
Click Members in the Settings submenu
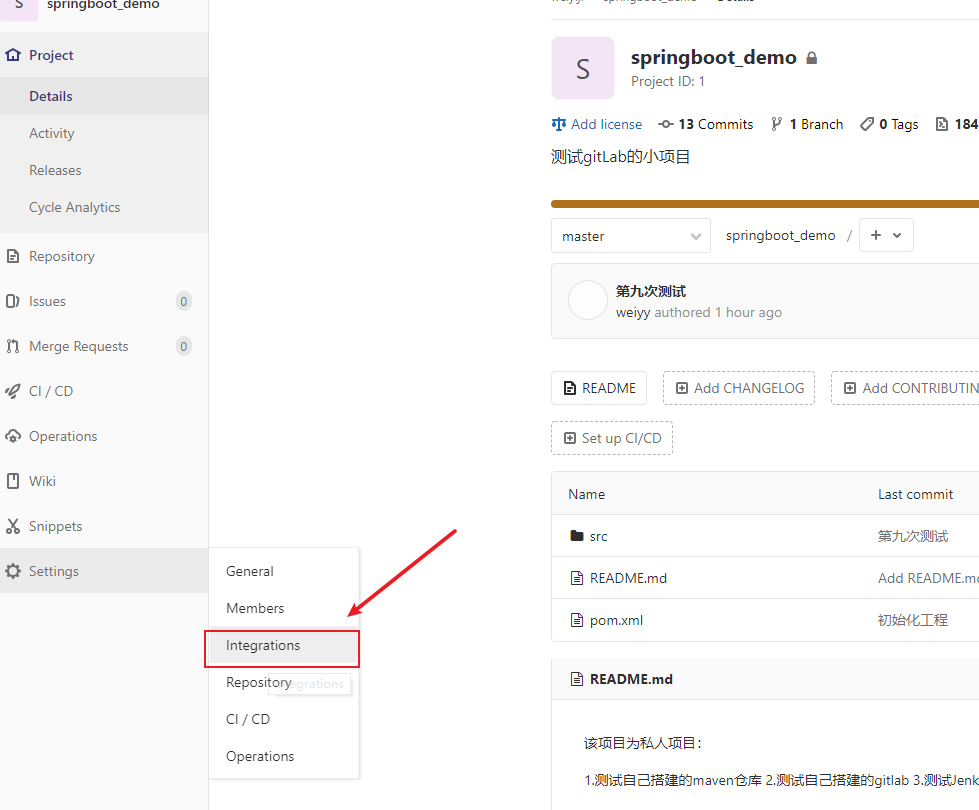(255, 608)
